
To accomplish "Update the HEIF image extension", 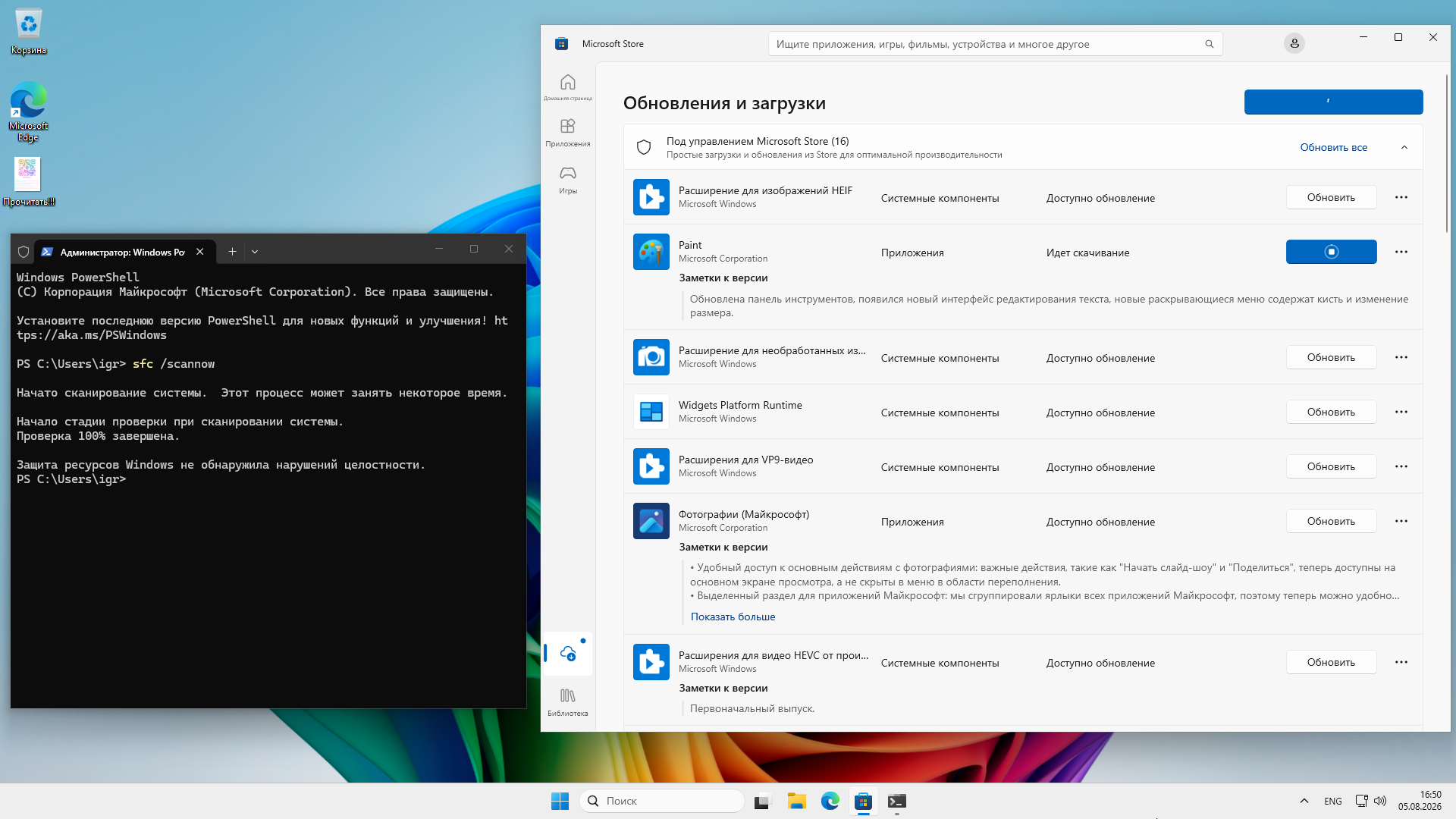I will [x=1331, y=197].
